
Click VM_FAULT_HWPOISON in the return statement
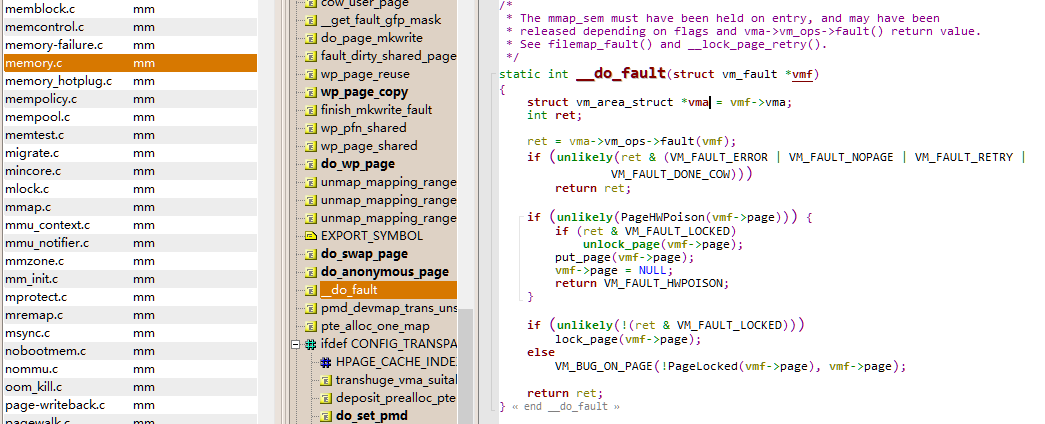coord(664,283)
